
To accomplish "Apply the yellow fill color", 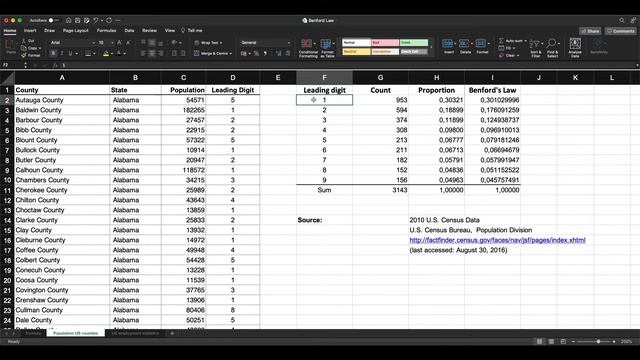I will coord(106,53).
